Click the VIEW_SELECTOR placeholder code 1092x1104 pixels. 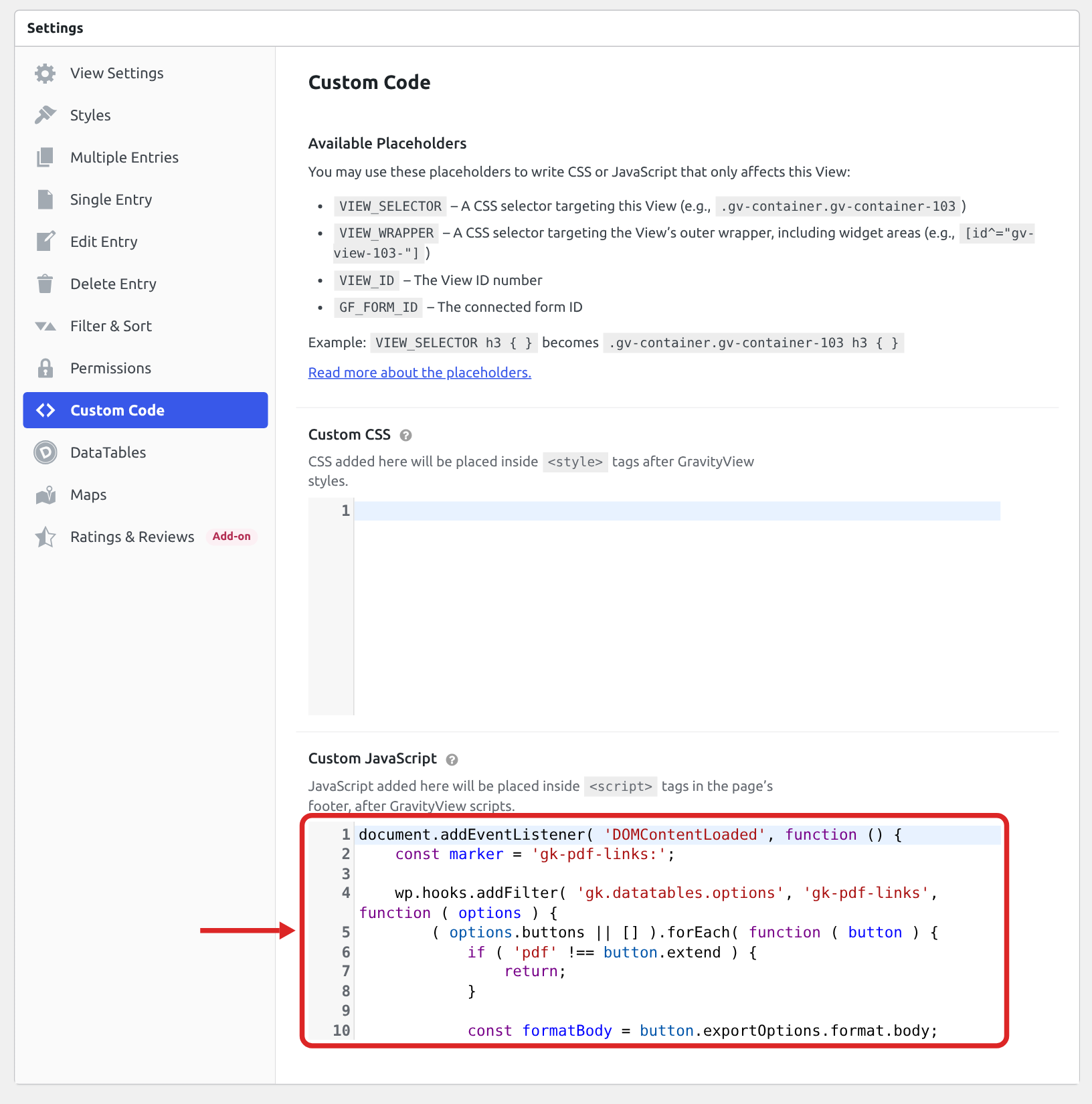click(390, 206)
